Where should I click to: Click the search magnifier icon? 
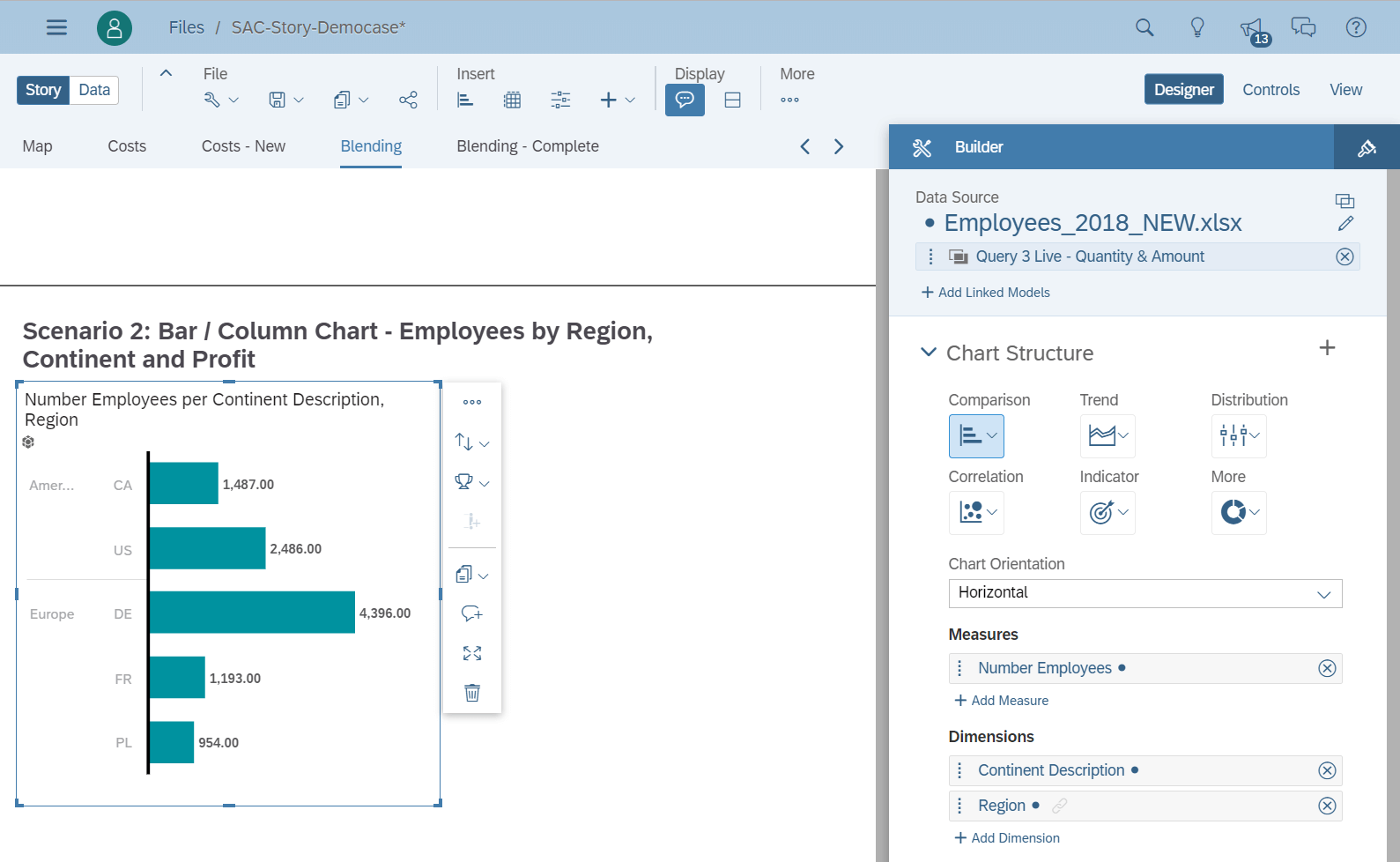[x=1144, y=27]
